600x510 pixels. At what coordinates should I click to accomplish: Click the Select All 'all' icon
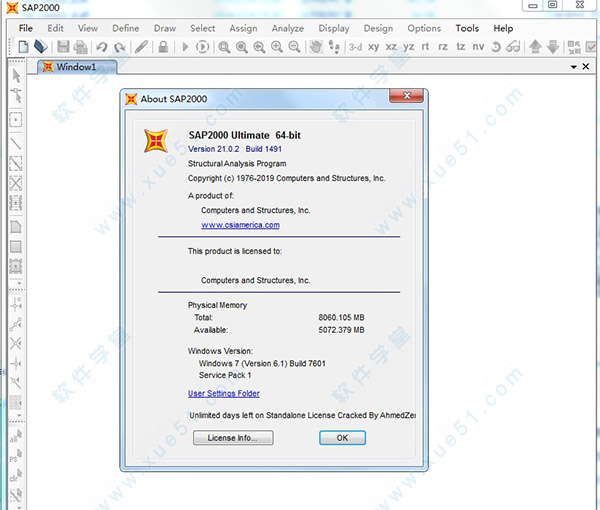(x=16, y=437)
